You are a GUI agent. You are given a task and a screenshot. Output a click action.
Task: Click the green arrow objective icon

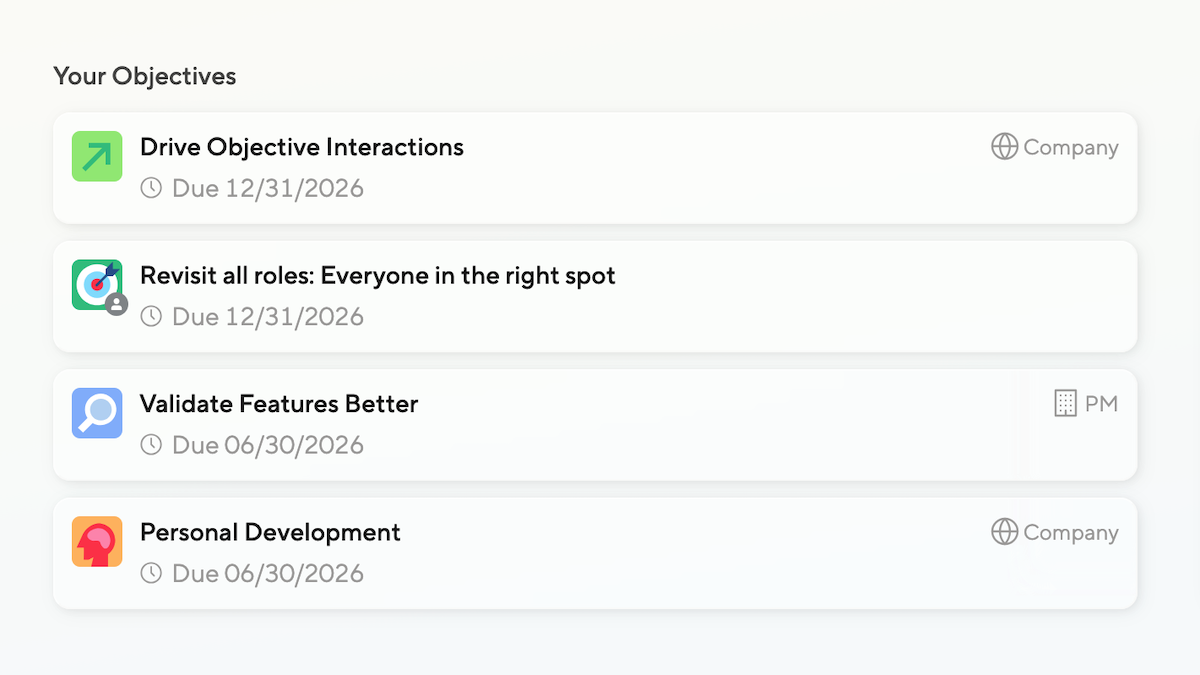click(97, 156)
